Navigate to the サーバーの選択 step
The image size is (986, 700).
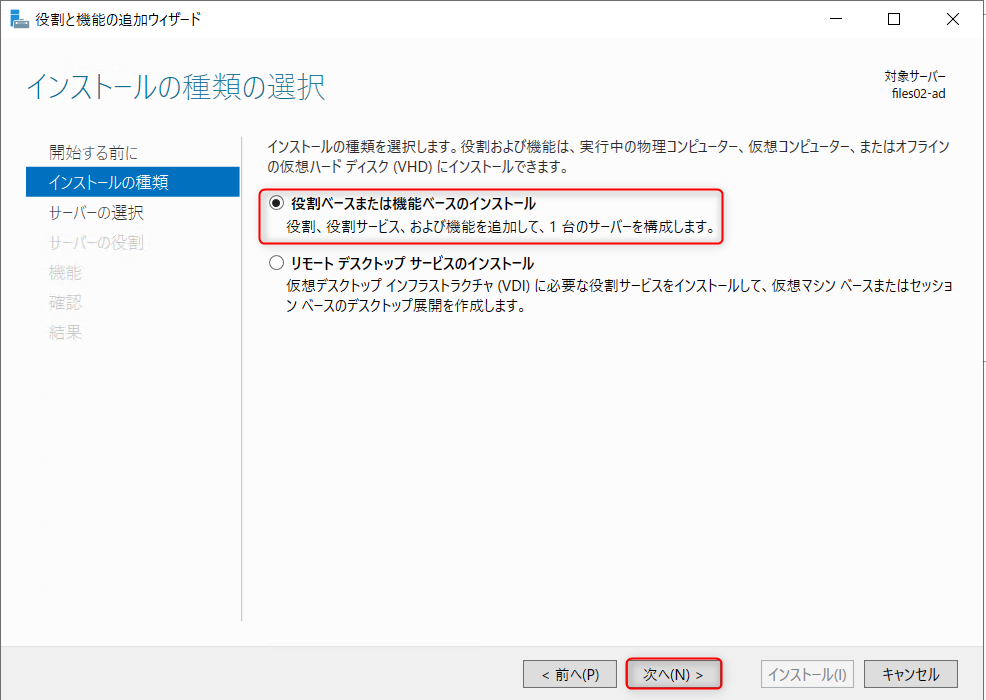(95, 212)
